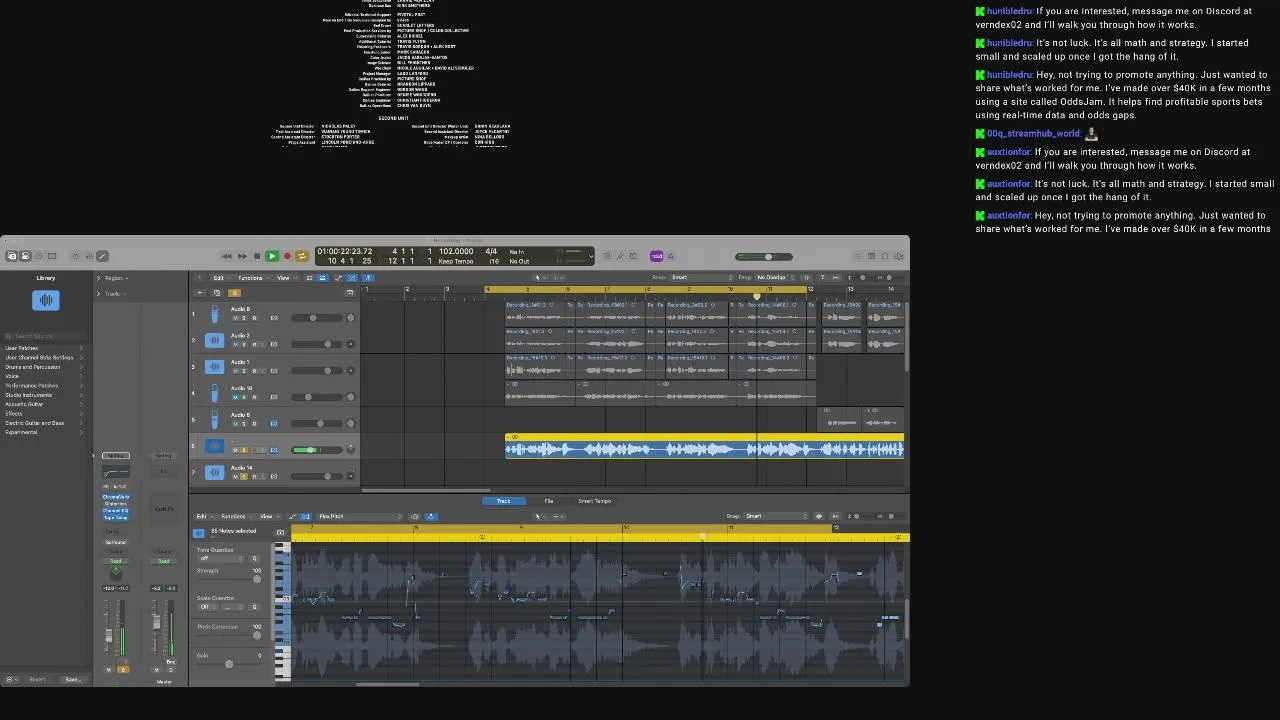Click the Channel EQ plugin slot
This screenshot has height=720, width=1280.
[116, 510]
